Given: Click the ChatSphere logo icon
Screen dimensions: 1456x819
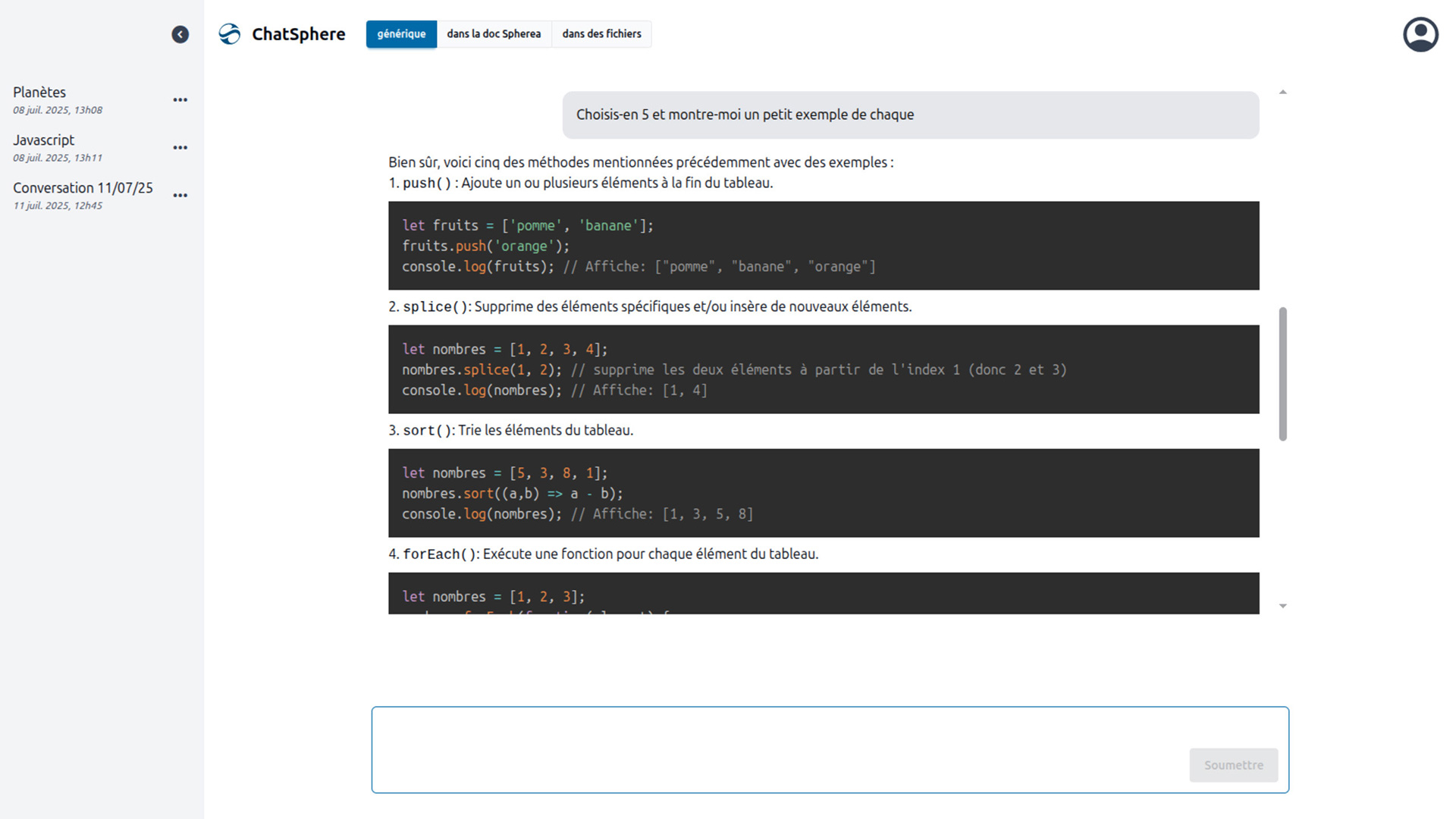Looking at the screenshot, I should (230, 34).
